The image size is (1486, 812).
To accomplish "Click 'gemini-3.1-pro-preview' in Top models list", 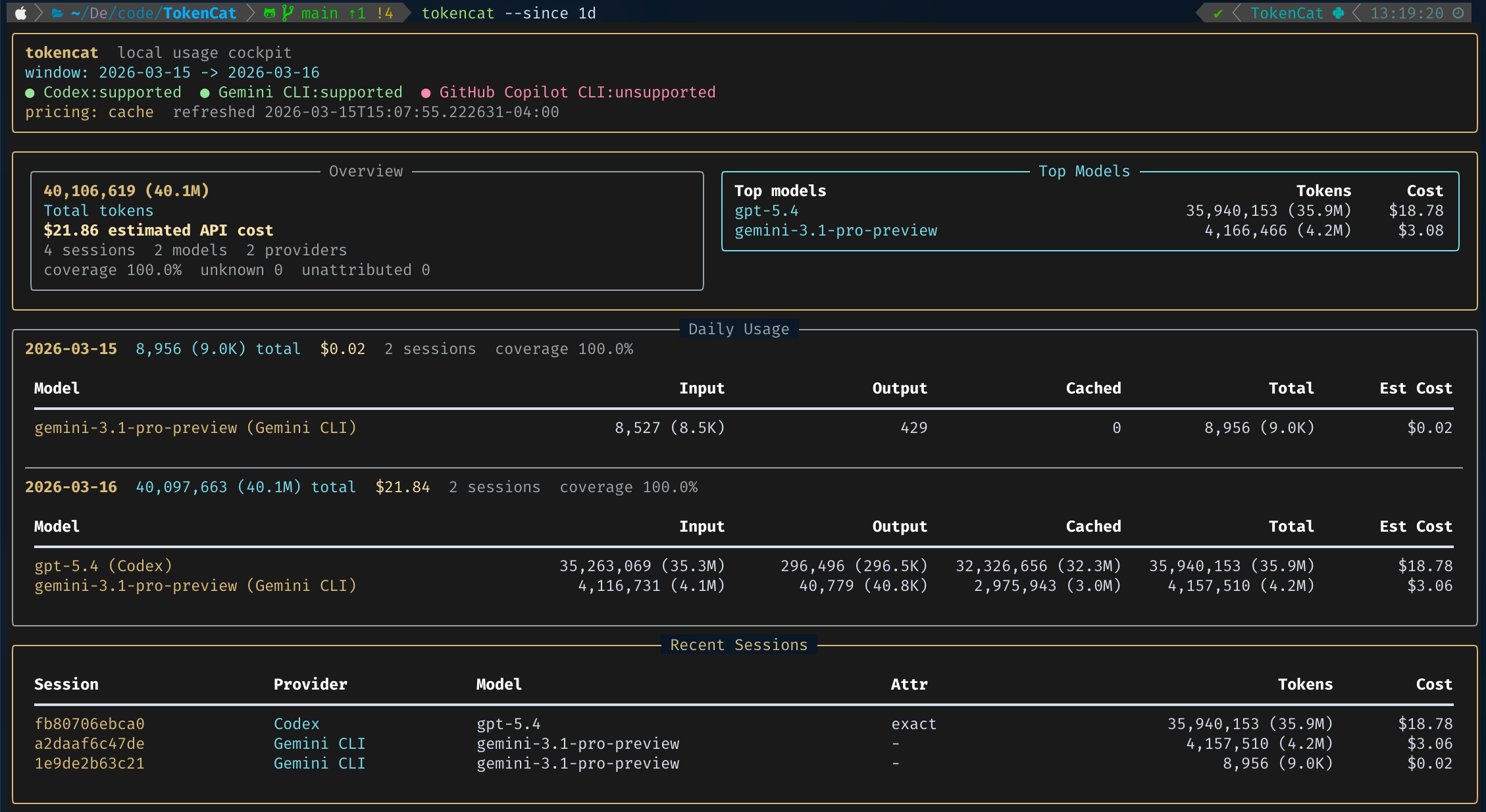I will point(836,230).
